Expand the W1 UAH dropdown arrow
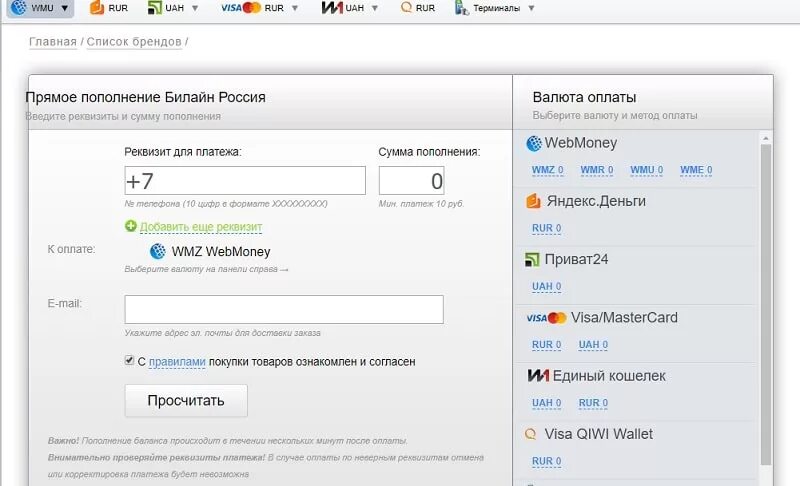This screenshot has height=486, width=800. pyautogui.click(x=375, y=8)
